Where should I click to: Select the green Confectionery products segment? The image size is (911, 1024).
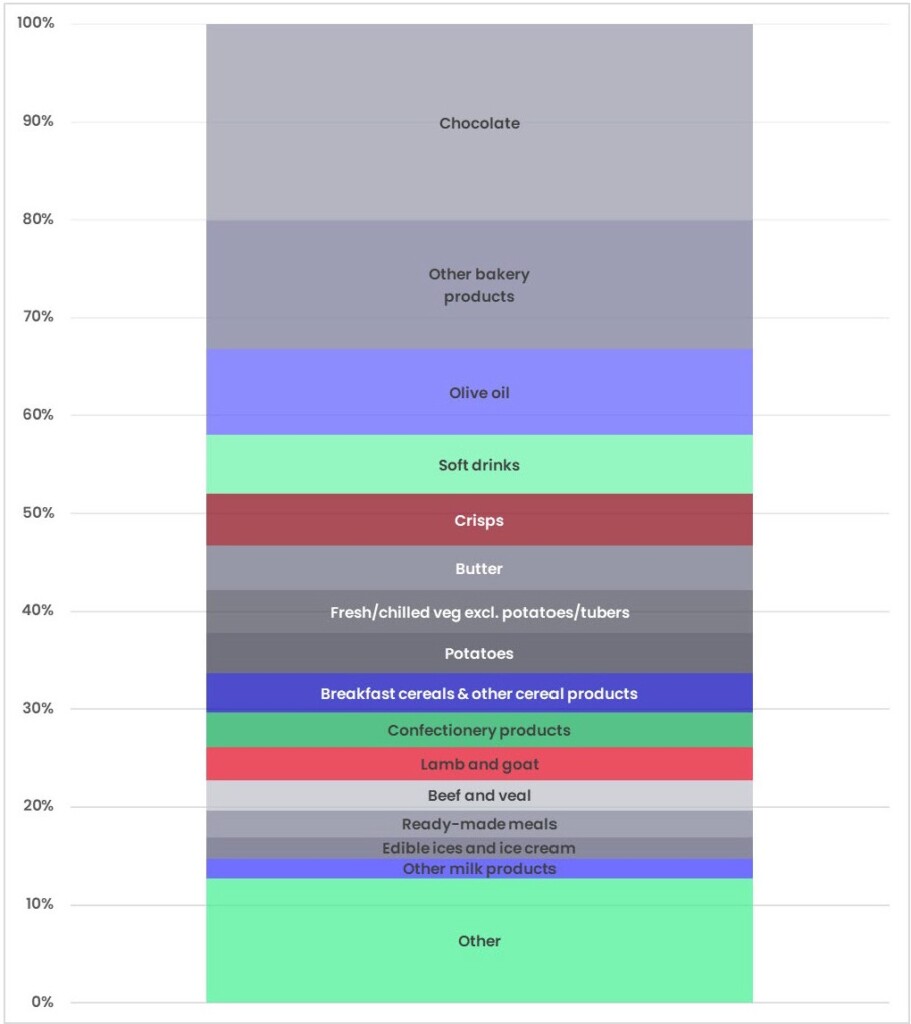tap(479, 730)
